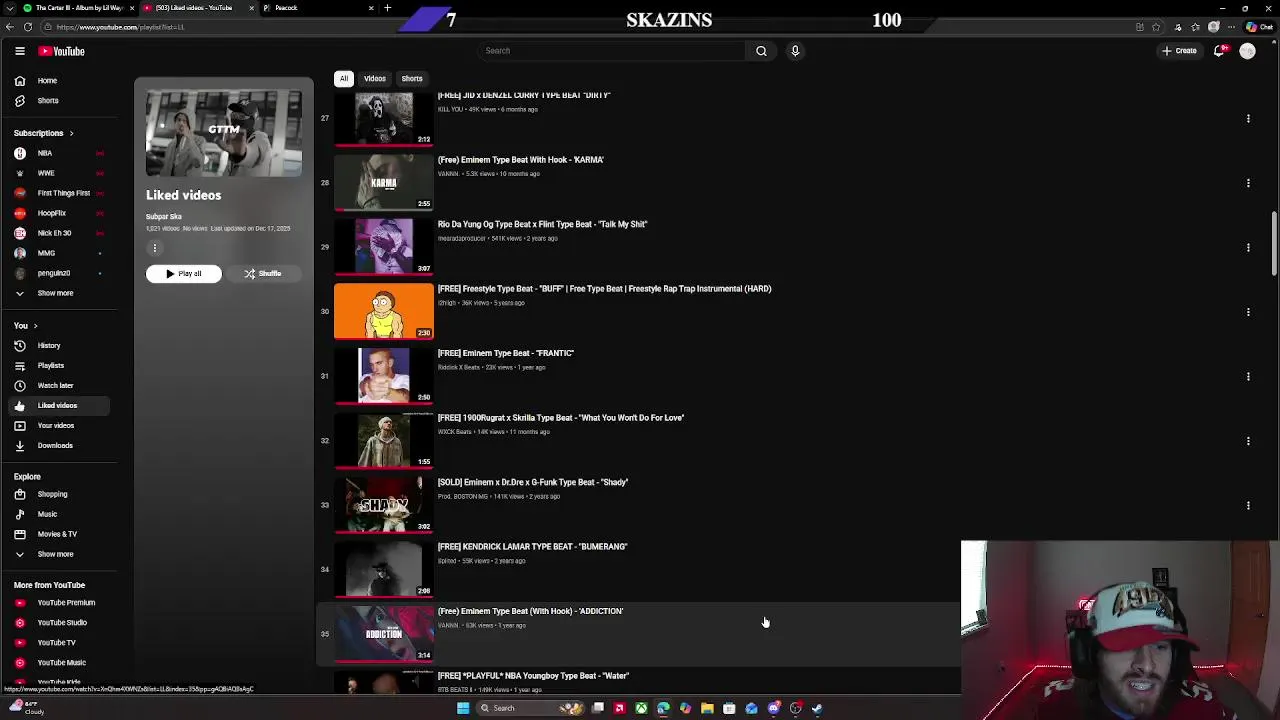Select the All filter chip
1280x720 pixels.
tap(344, 78)
